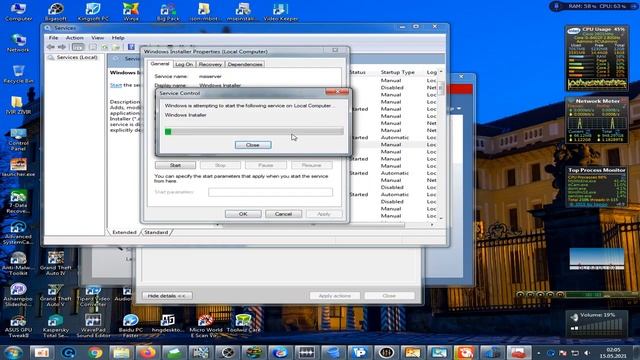
Task: Click the Start service button
Action: point(175,165)
